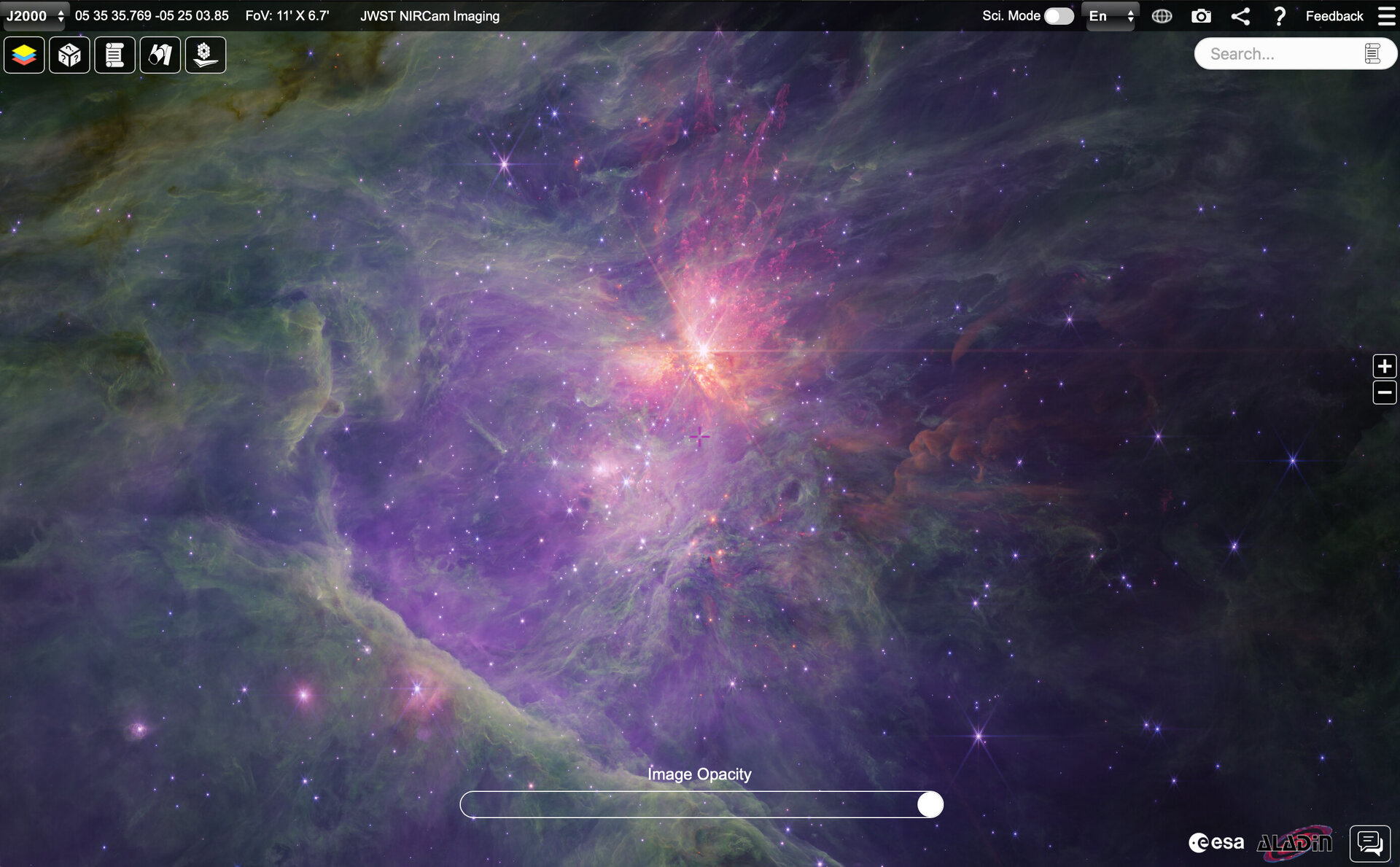Click the zoom in plus button
The image size is (1400, 867).
1384,366
